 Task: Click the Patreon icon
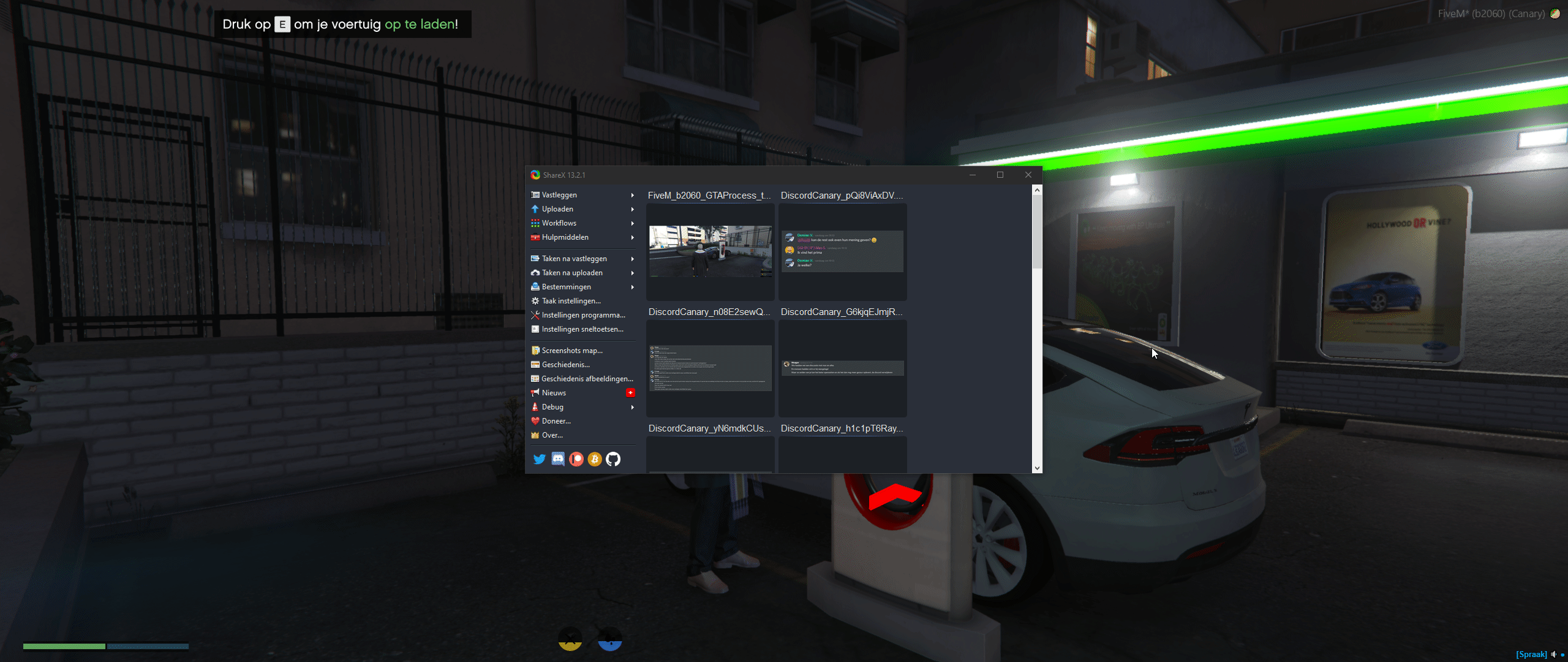[576, 459]
